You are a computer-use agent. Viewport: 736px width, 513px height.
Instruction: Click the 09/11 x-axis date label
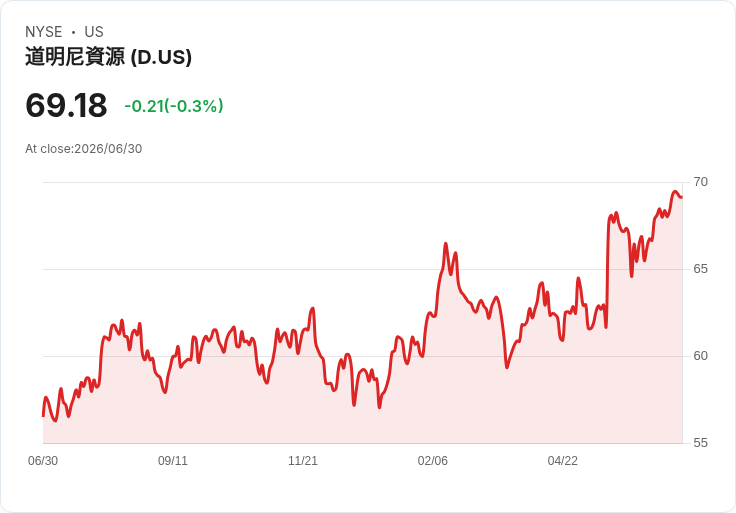click(173, 461)
